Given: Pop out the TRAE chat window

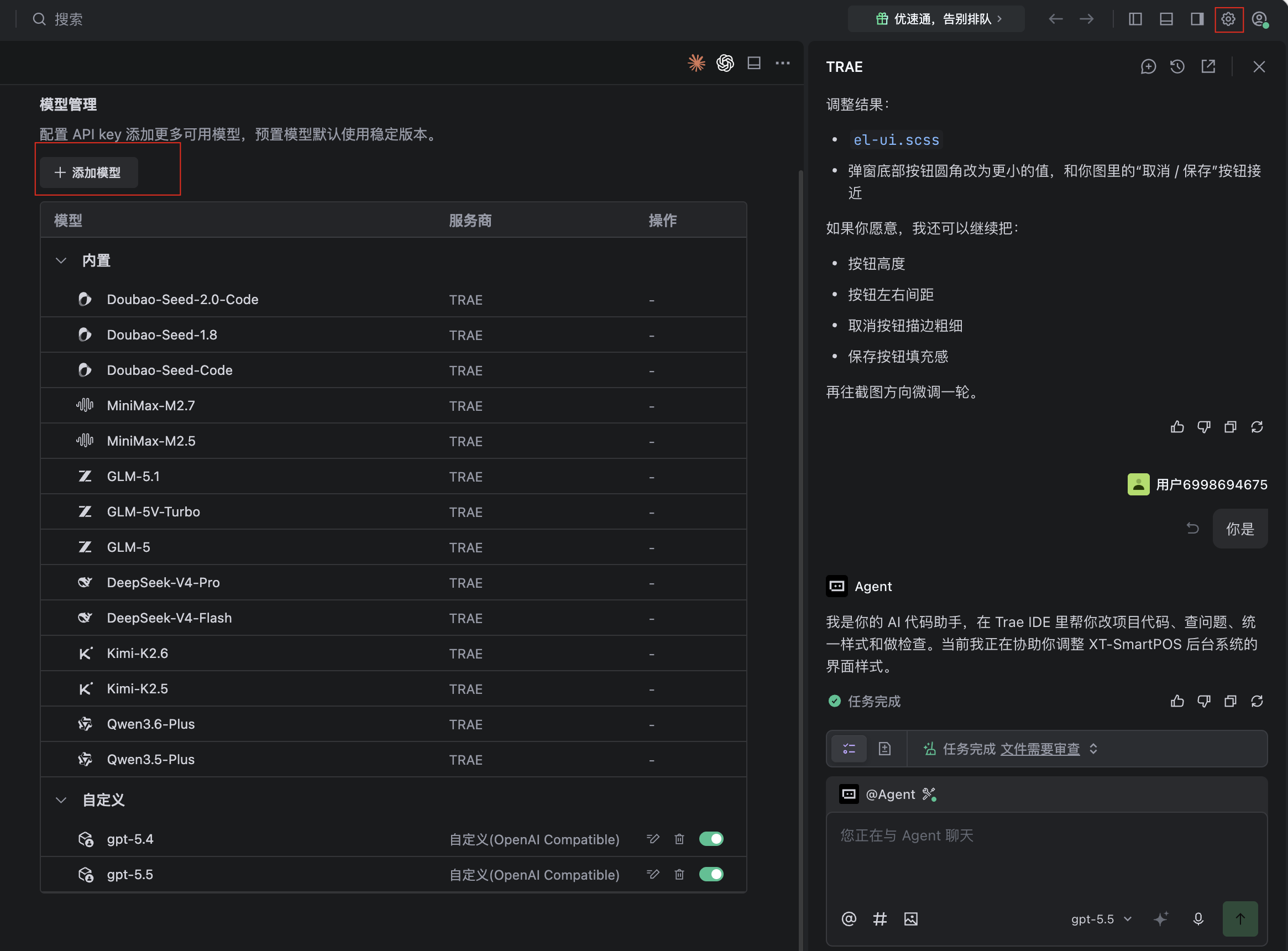Looking at the screenshot, I should coord(1208,67).
